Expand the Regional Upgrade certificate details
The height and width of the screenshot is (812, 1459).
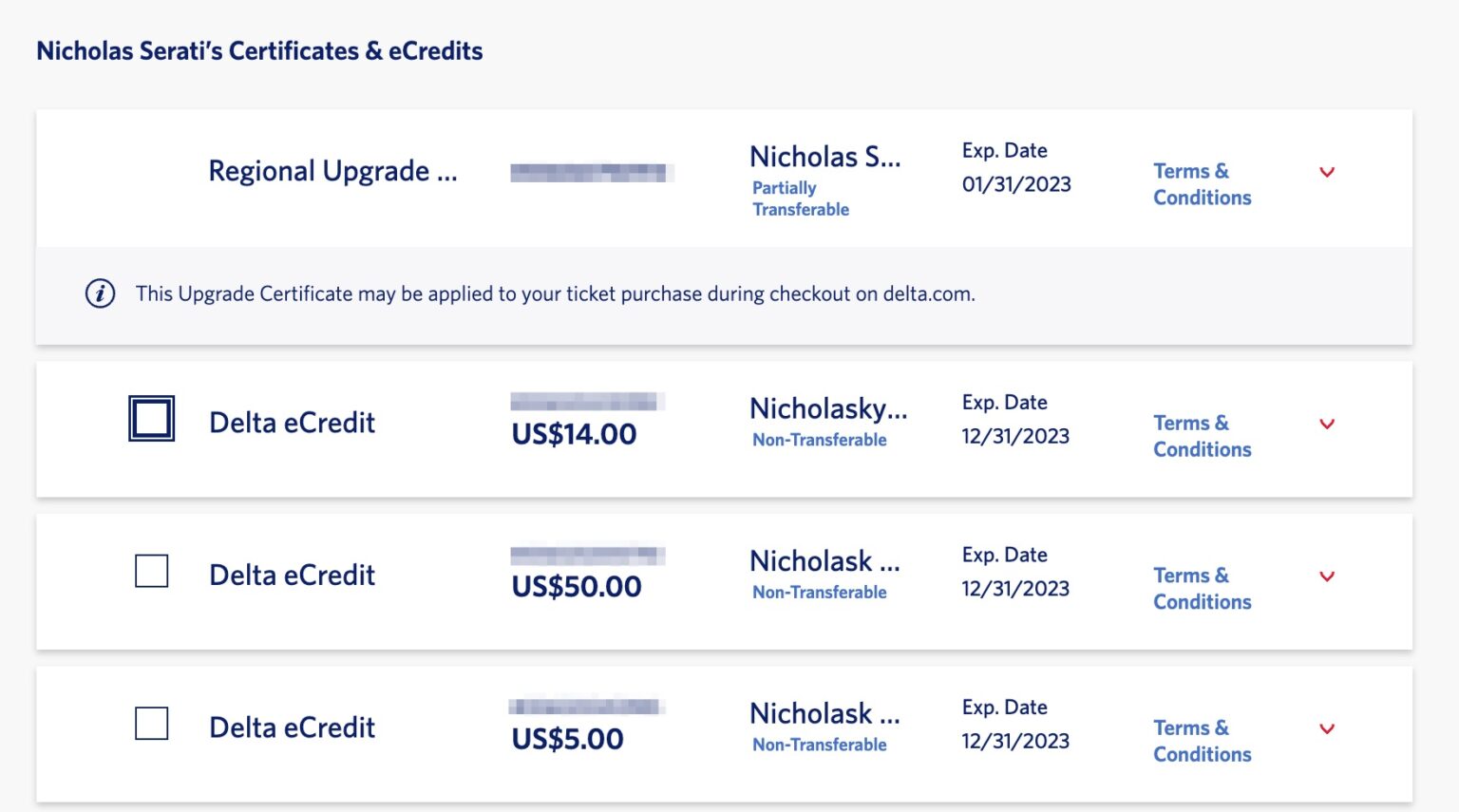pyautogui.click(x=1326, y=173)
